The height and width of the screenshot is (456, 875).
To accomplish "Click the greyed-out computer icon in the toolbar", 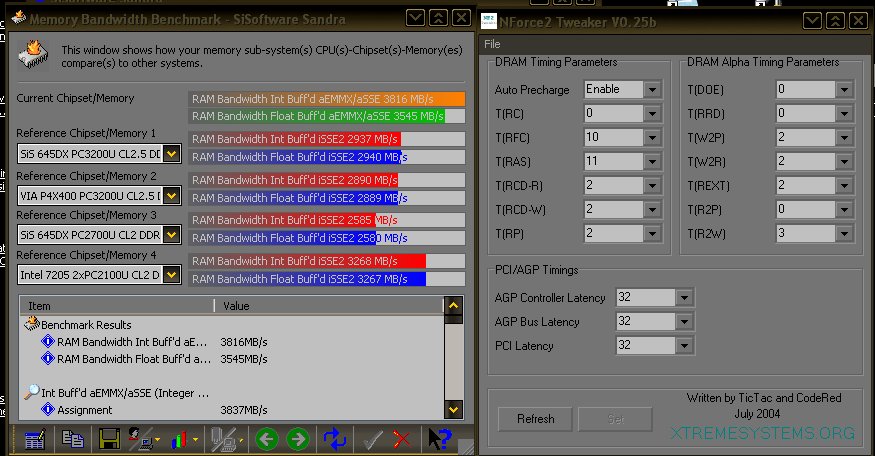I will pyautogui.click(x=225, y=440).
